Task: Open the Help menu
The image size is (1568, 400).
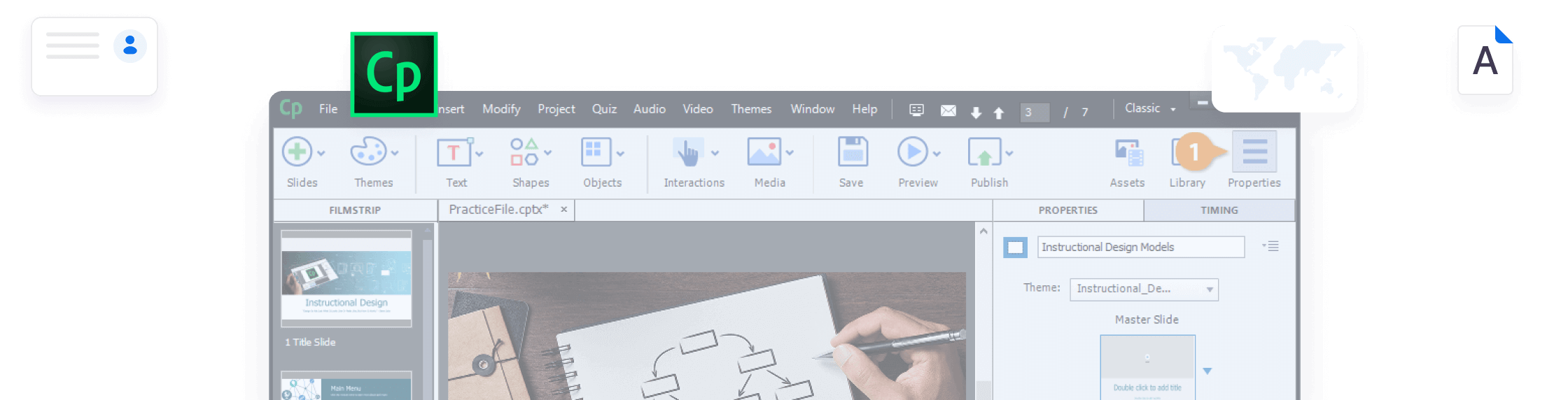Action: 864,109
